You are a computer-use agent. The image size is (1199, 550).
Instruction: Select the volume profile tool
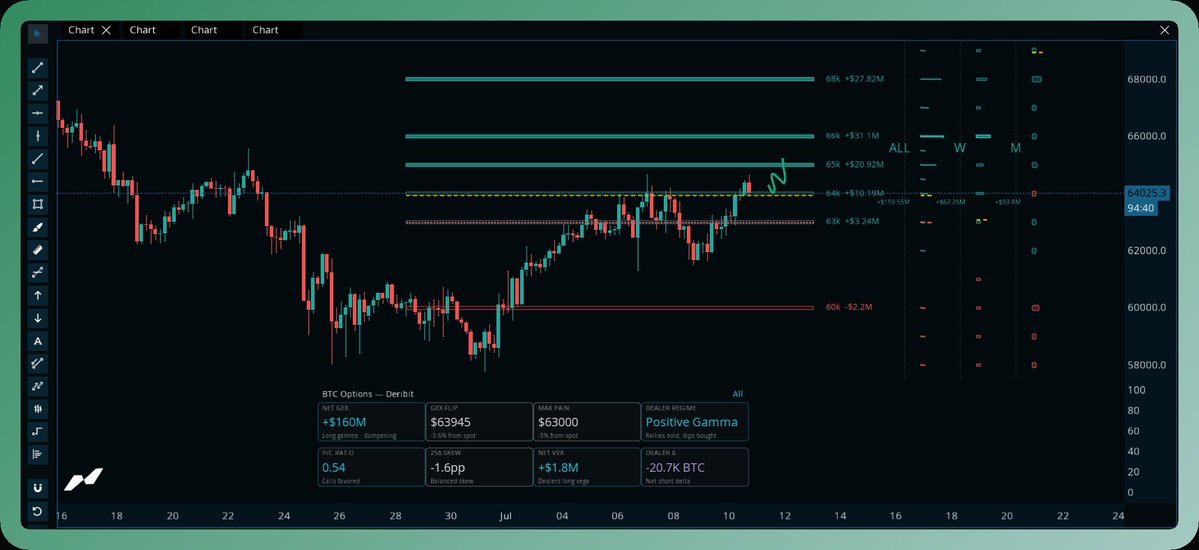click(37, 454)
